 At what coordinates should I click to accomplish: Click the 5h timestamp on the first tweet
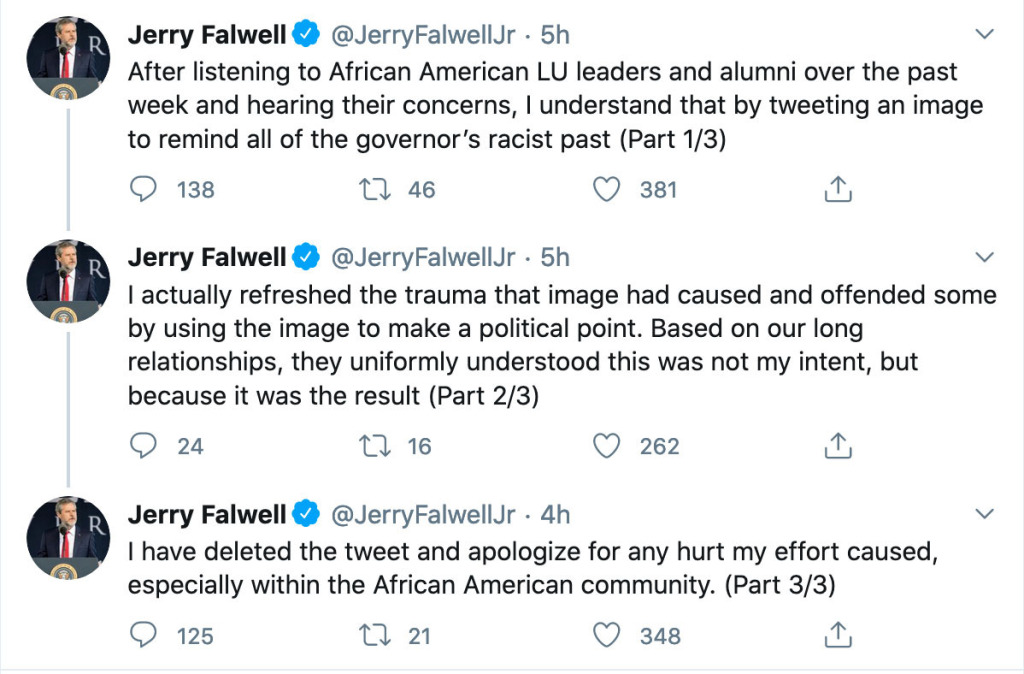[x=553, y=33]
